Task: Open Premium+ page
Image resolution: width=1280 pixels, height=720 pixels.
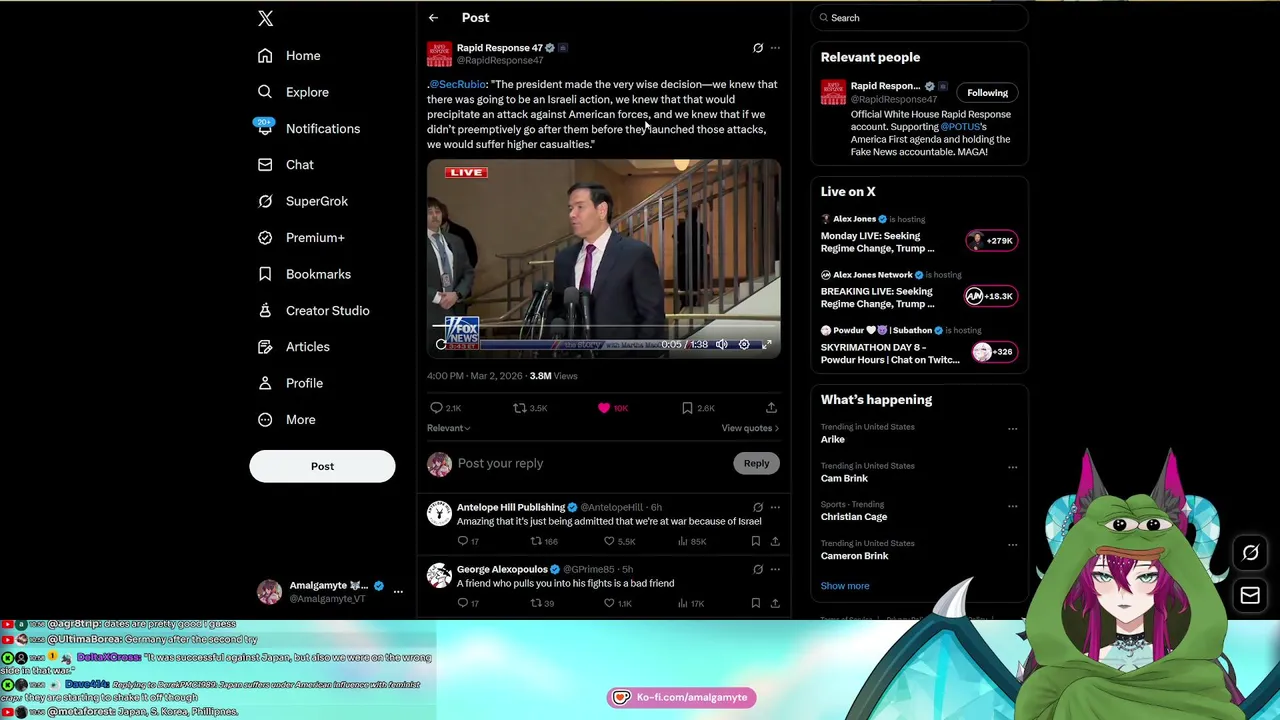Action: click(x=300, y=238)
